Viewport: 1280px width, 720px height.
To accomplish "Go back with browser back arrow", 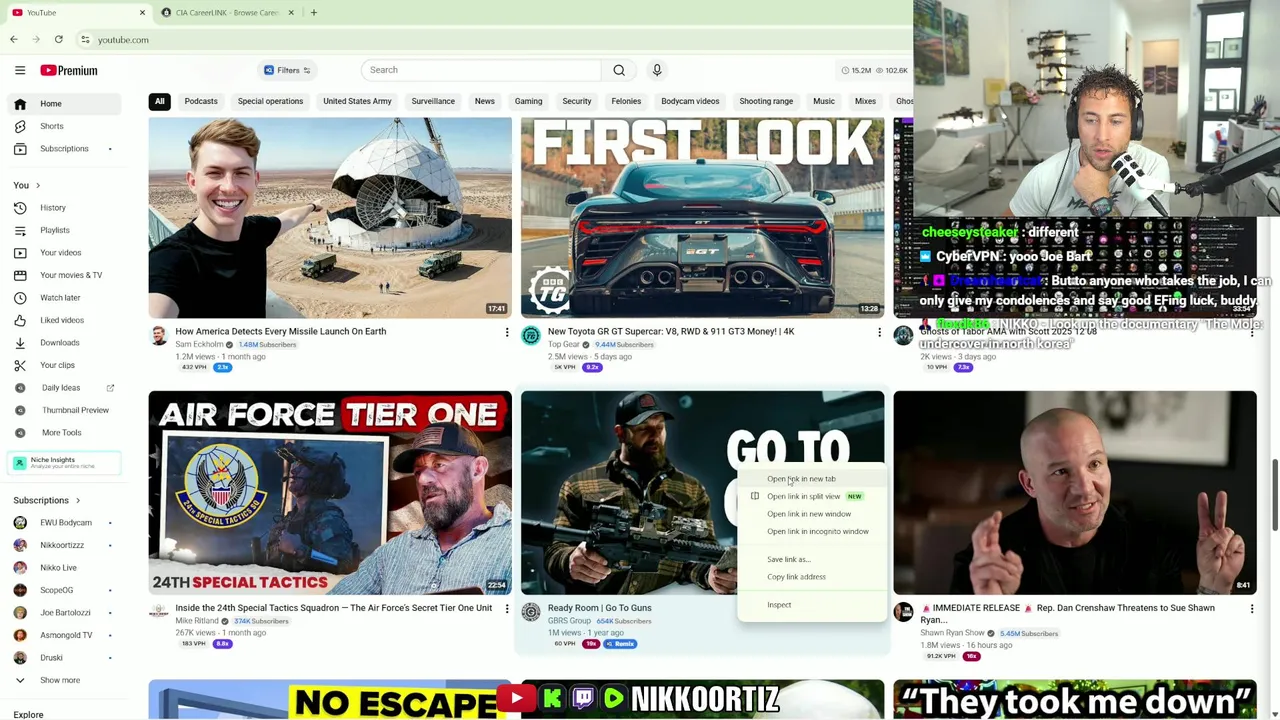I will 14,40.
